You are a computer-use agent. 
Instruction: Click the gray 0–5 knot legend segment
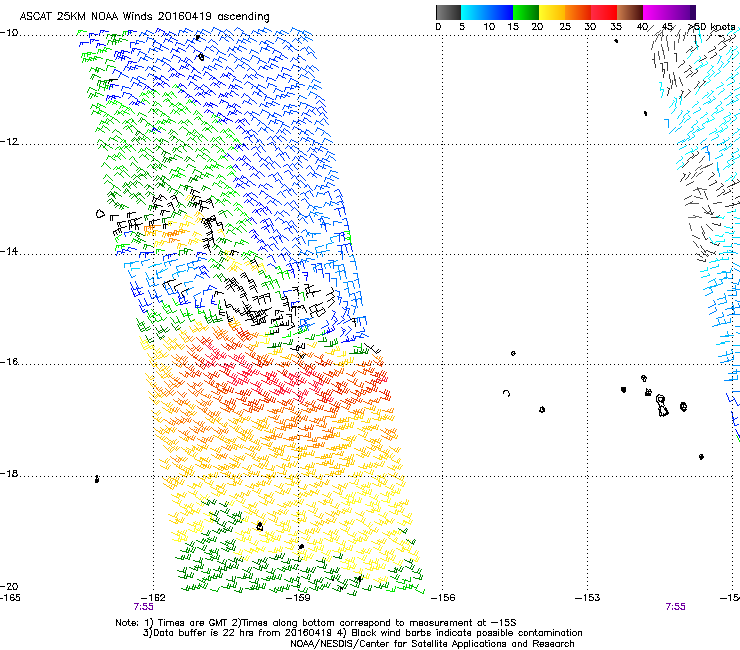(x=448, y=12)
